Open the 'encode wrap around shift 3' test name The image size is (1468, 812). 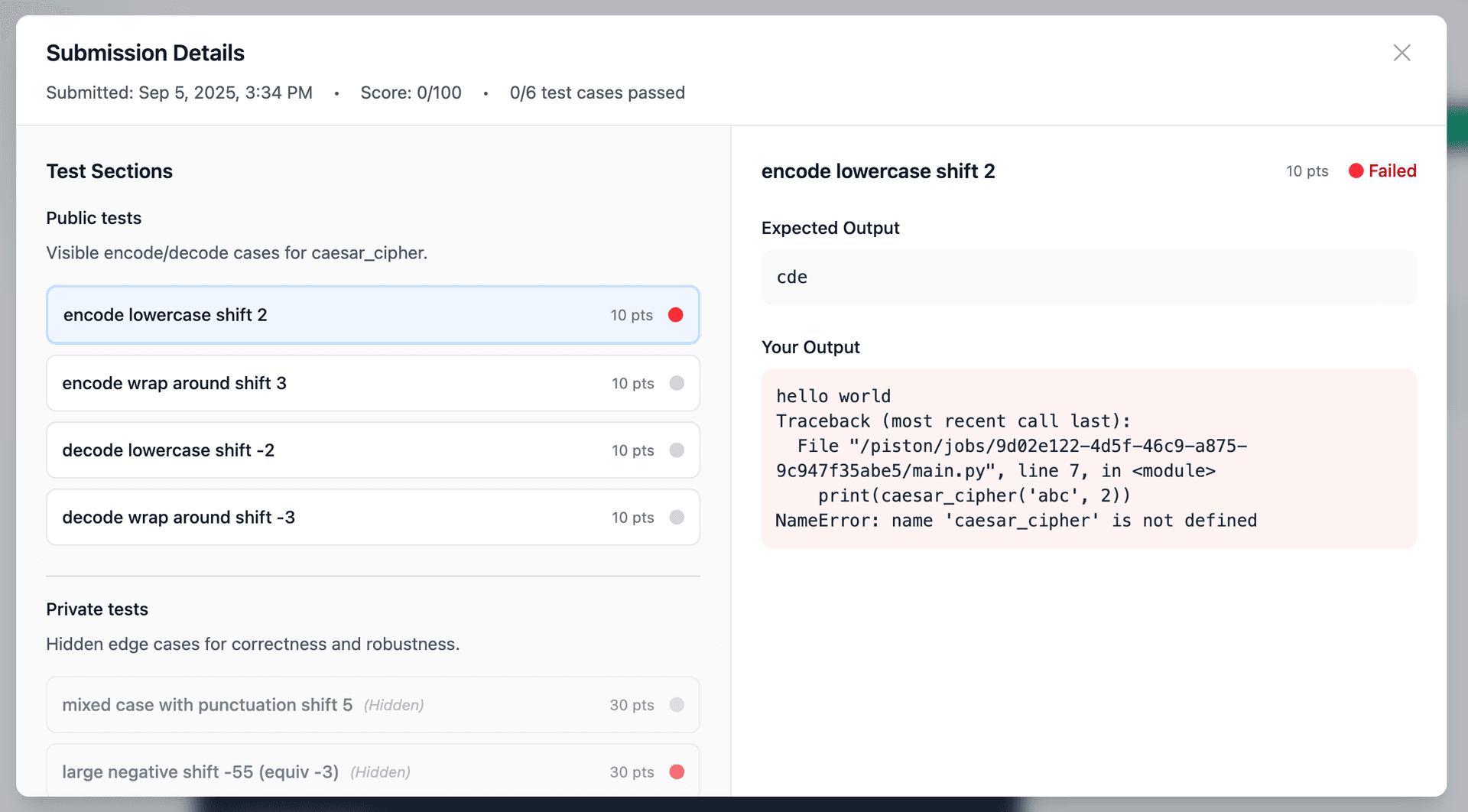click(x=174, y=383)
